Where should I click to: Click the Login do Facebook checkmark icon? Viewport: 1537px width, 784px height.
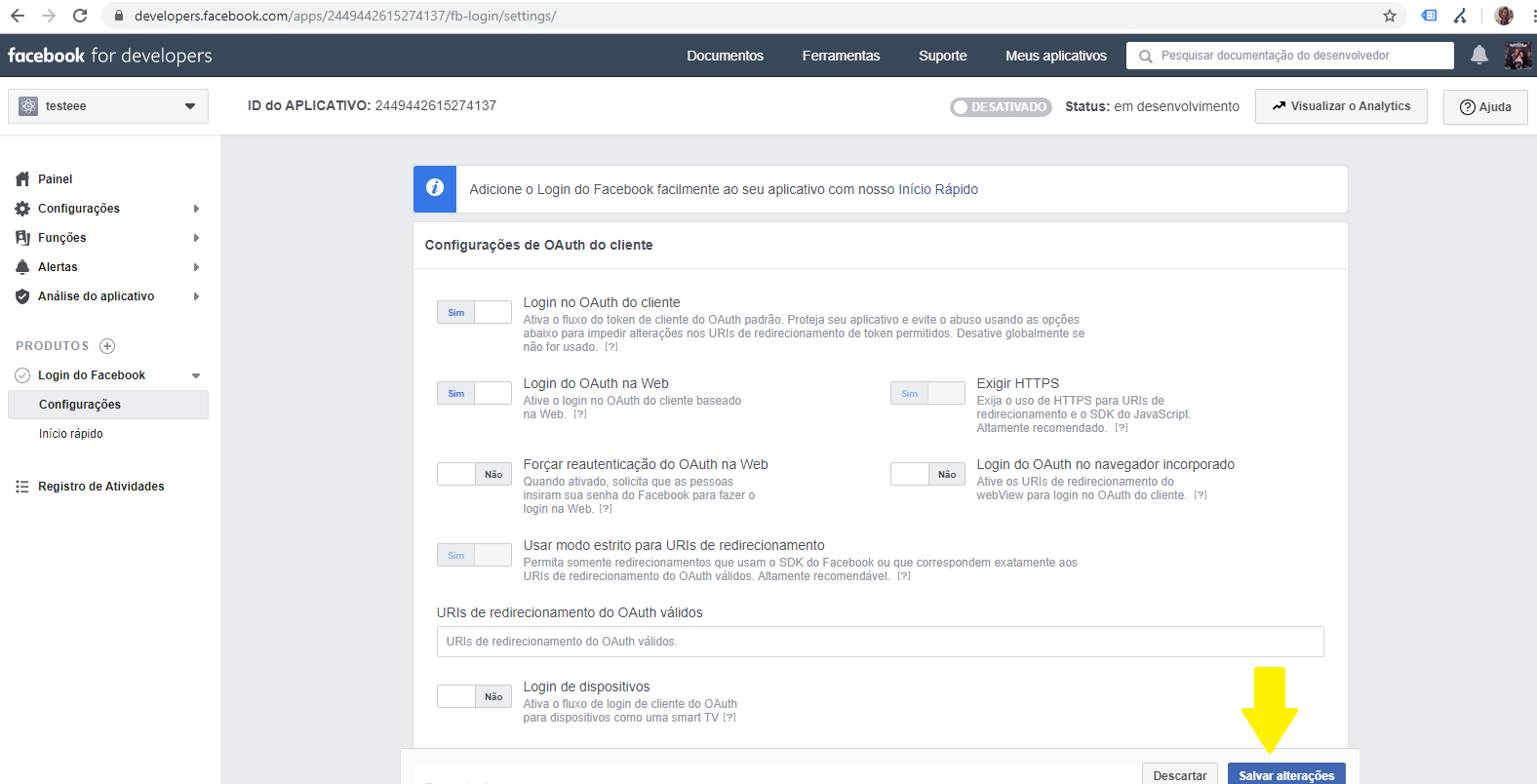(x=22, y=375)
